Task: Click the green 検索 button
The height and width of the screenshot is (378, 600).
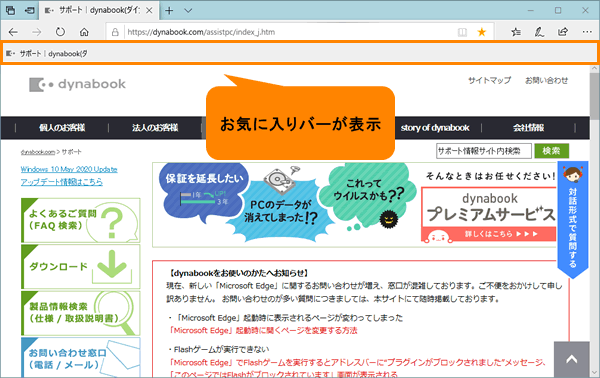Action: click(551, 151)
